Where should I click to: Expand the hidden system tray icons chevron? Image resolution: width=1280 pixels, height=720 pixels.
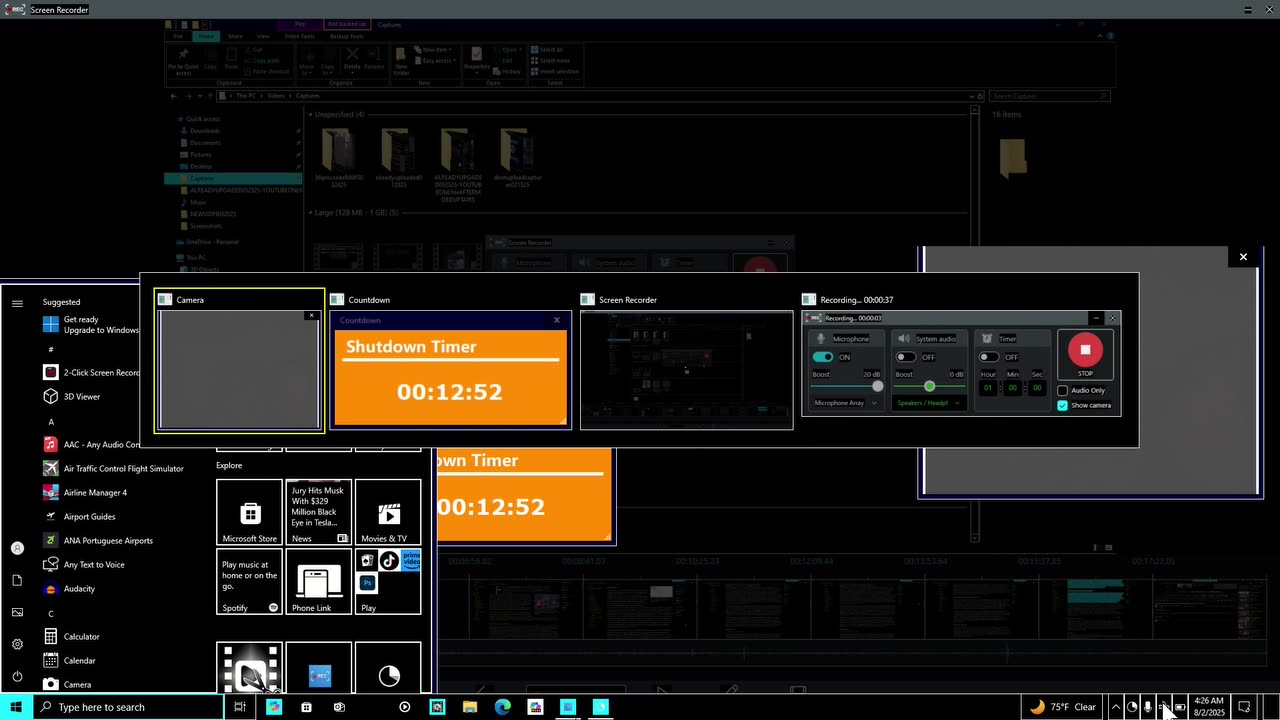pyautogui.click(x=1116, y=707)
